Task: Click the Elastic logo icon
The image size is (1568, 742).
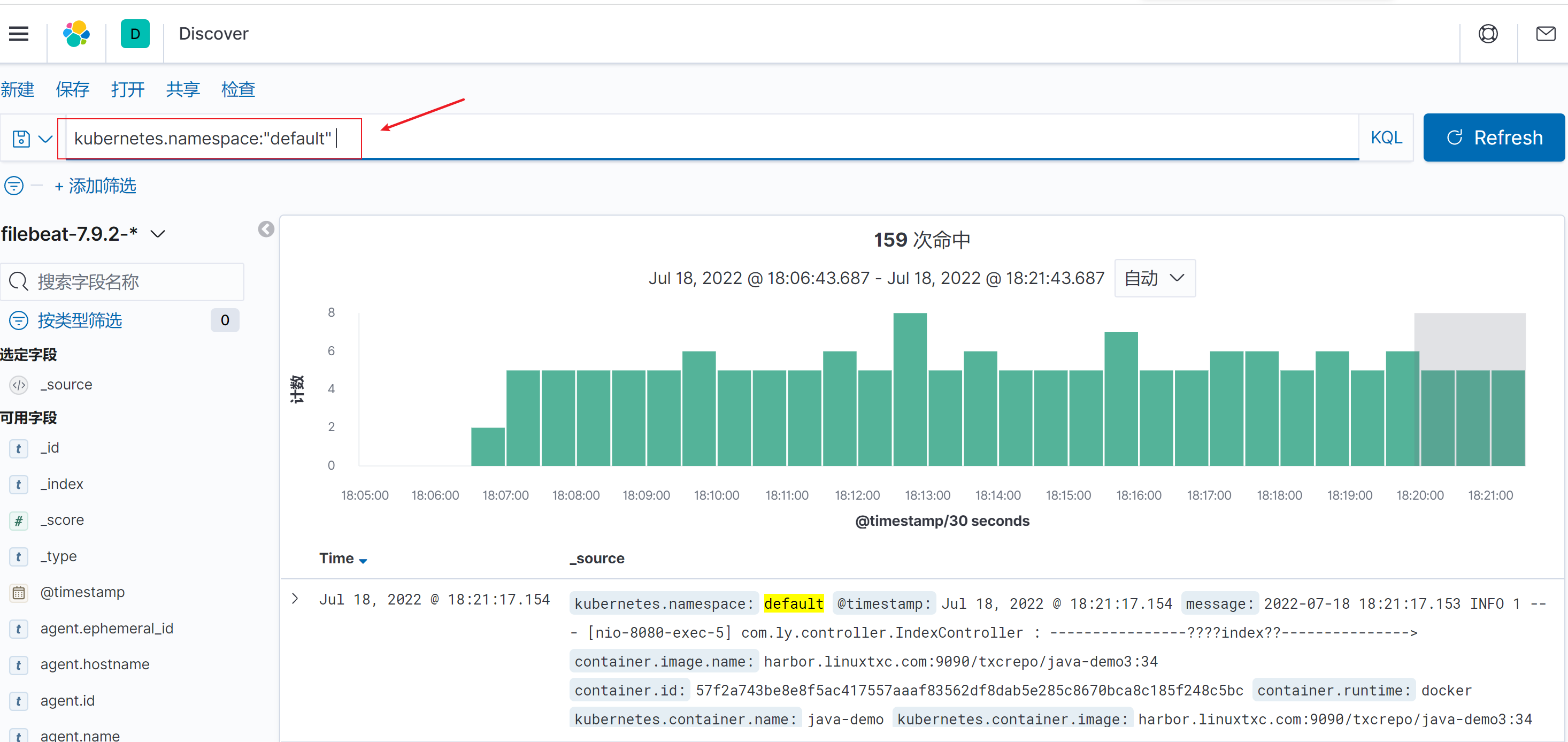Action: click(76, 34)
